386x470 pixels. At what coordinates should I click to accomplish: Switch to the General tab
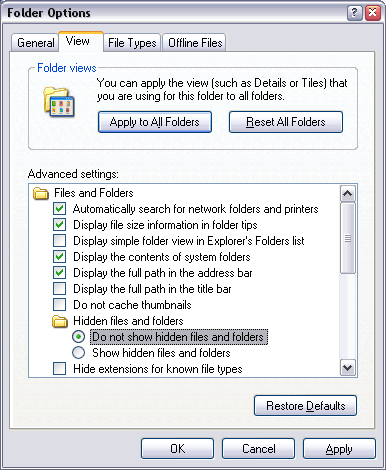click(35, 43)
